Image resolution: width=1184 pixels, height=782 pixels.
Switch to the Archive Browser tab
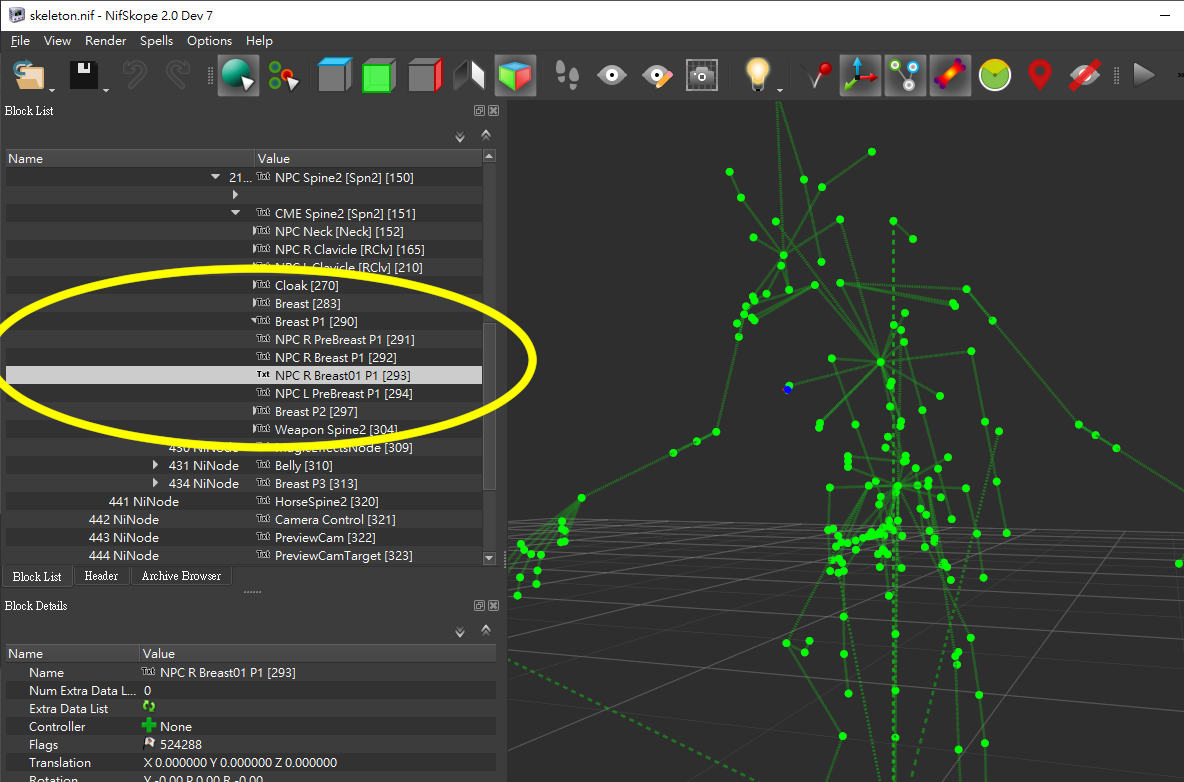coord(181,576)
